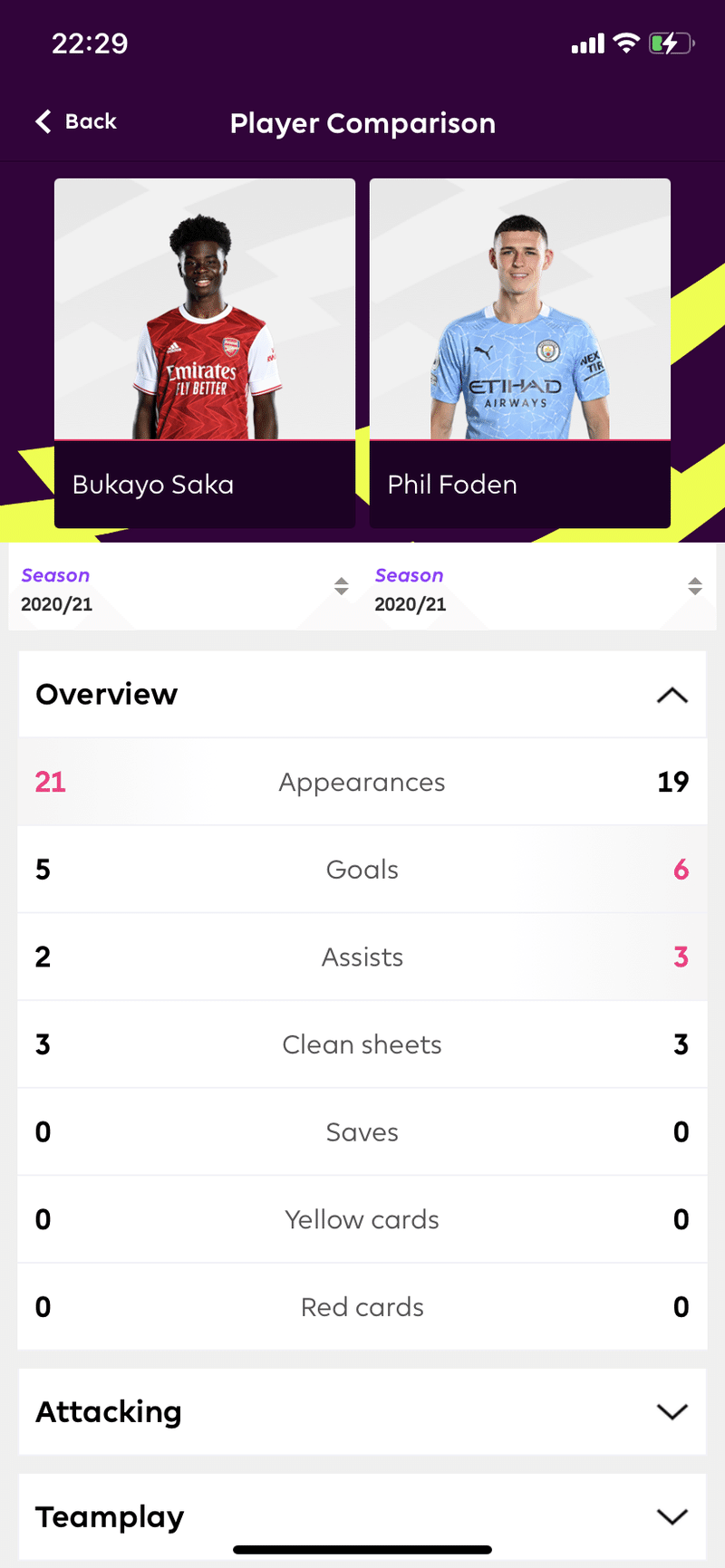Open Phil Foden's season dropdown
The height and width of the screenshot is (1568, 725).
pyautogui.click(x=539, y=589)
